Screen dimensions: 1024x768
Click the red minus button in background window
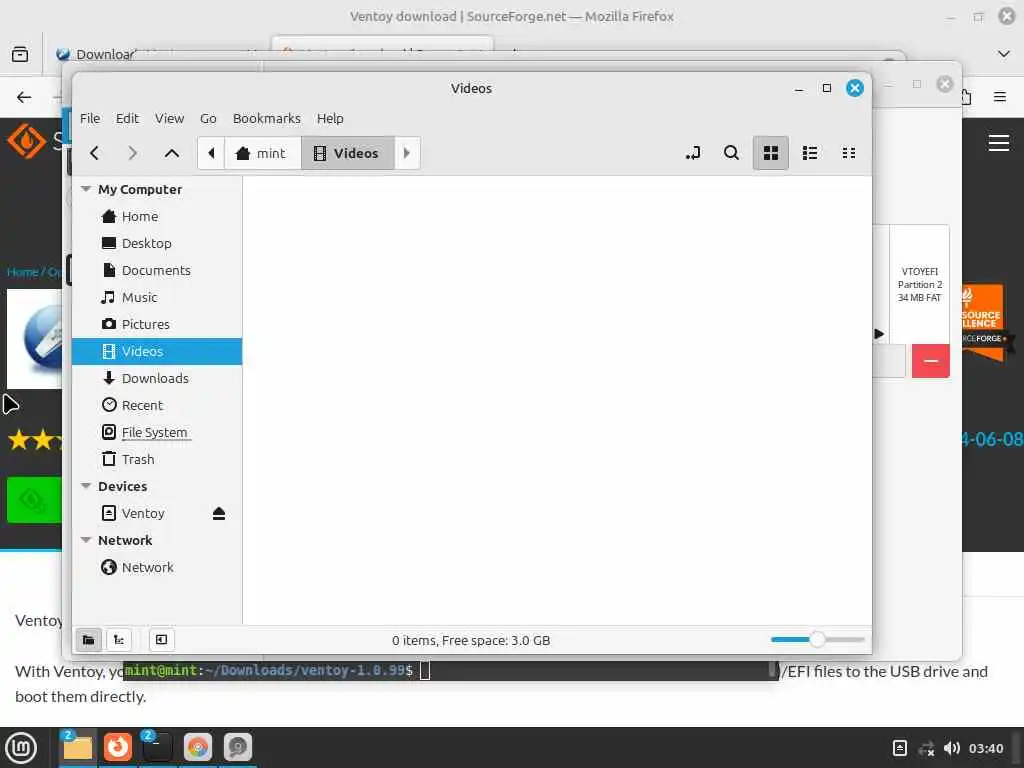[x=931, y=360]
